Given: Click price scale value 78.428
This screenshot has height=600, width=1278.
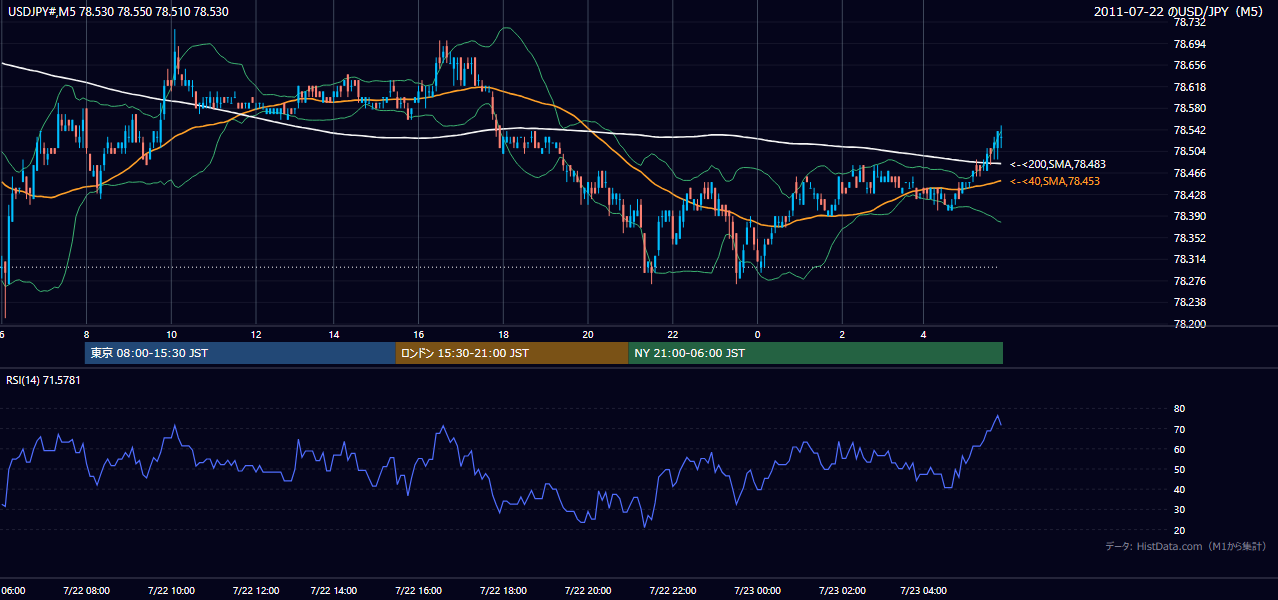Looking at the screenshot, I should 1189,195.
